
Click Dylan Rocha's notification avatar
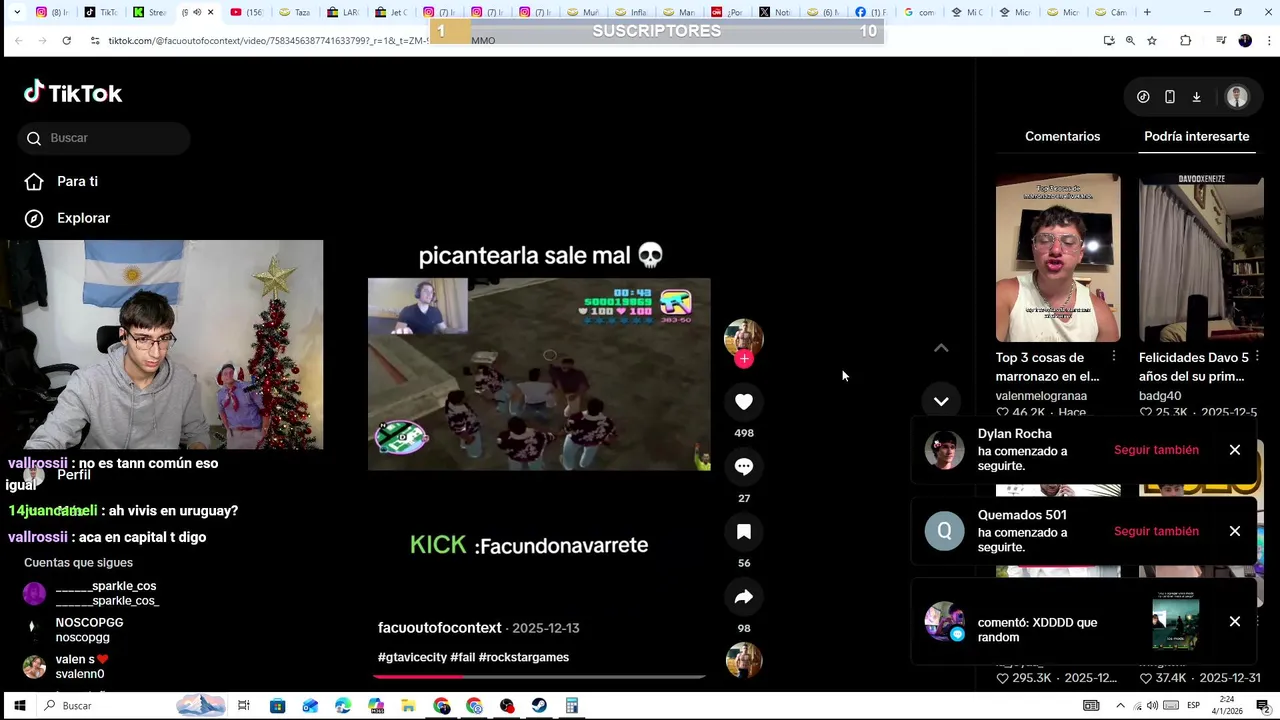(x=944, y=450)
